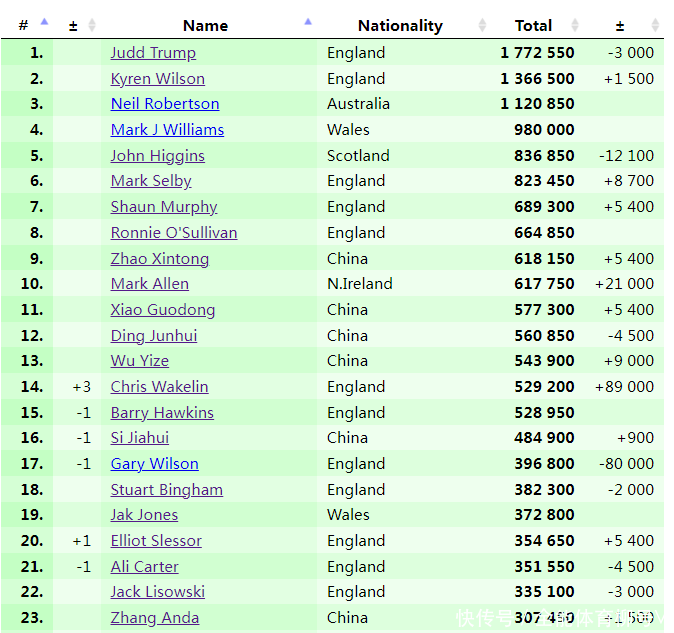This screenshot has width=674, height=633.
Task: Click the Chris Wakelin link
Action: 159,387
